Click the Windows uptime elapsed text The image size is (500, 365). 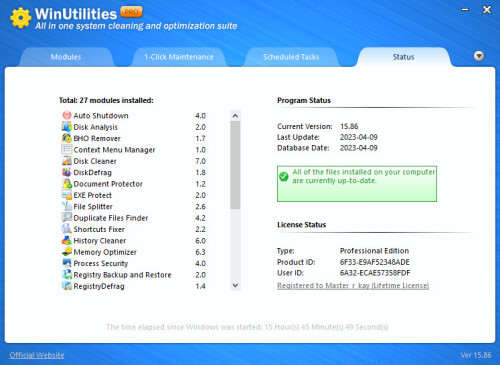pos(247,327)
